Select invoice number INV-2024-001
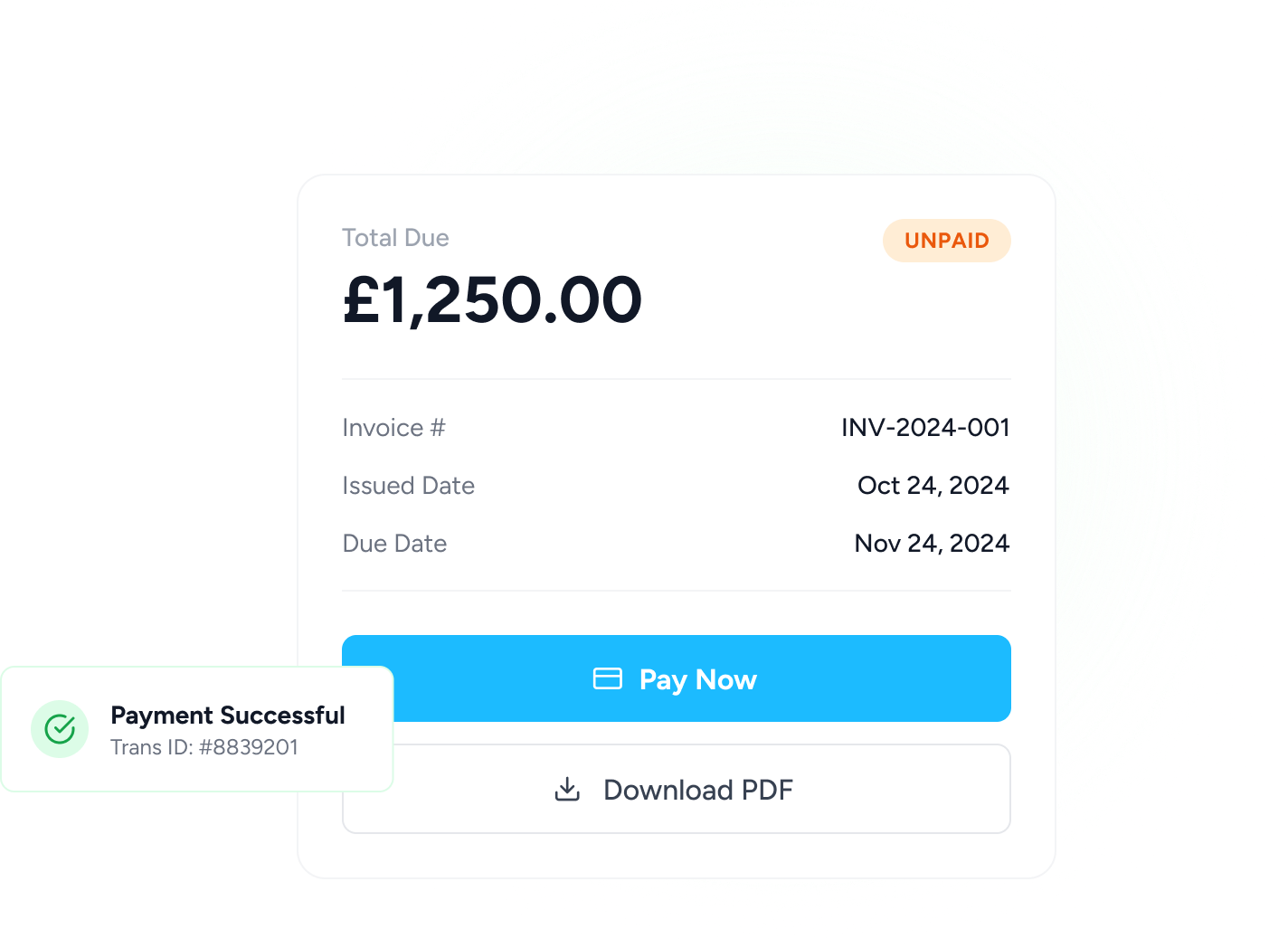1288x948 pixels. 924,428
